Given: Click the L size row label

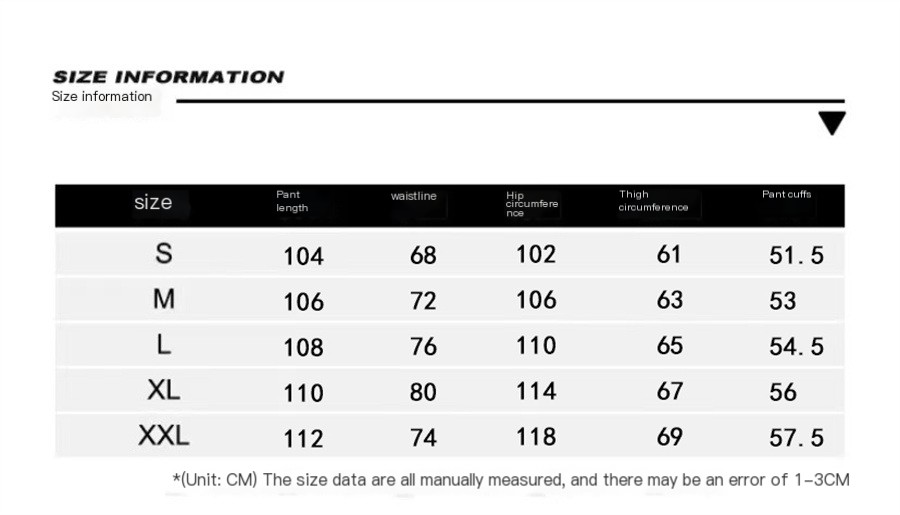Looking at the screenshot, I should tap(164, 345).
